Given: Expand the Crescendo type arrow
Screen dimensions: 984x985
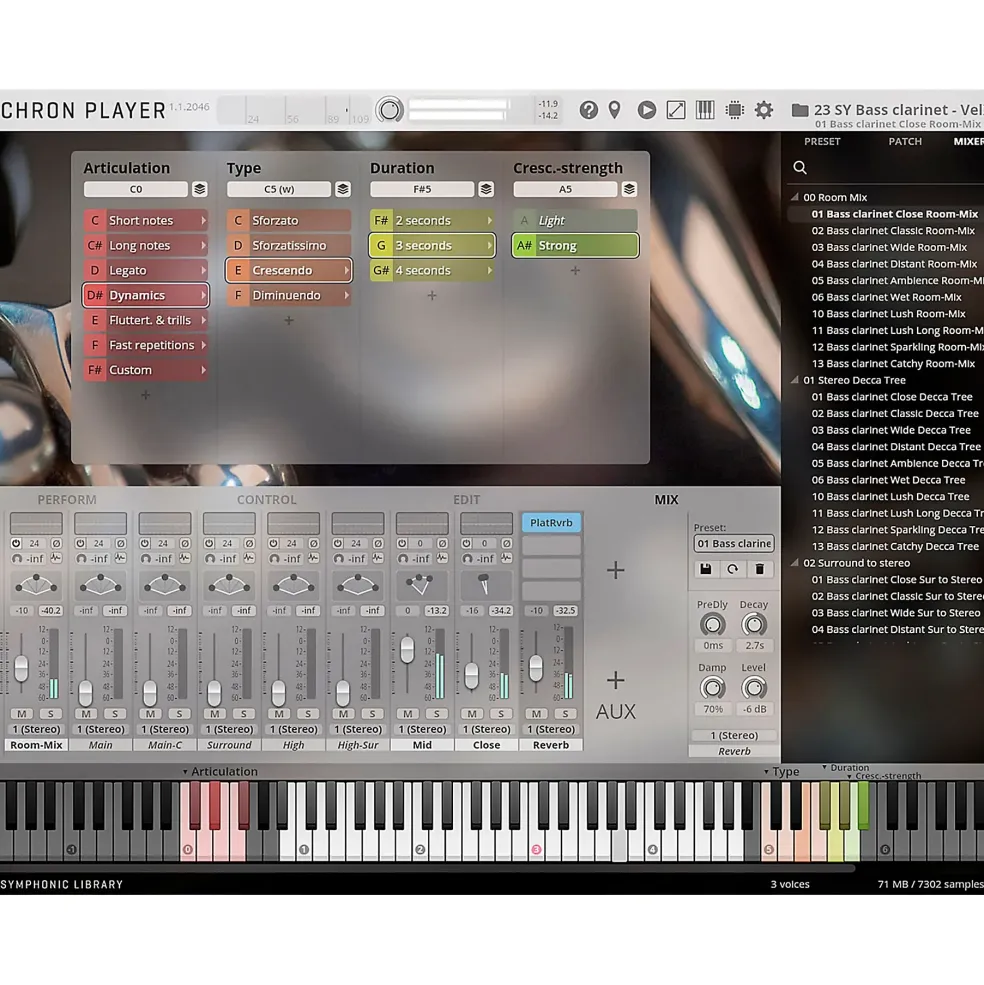Looking at the screenshot, I should point(346,270).
